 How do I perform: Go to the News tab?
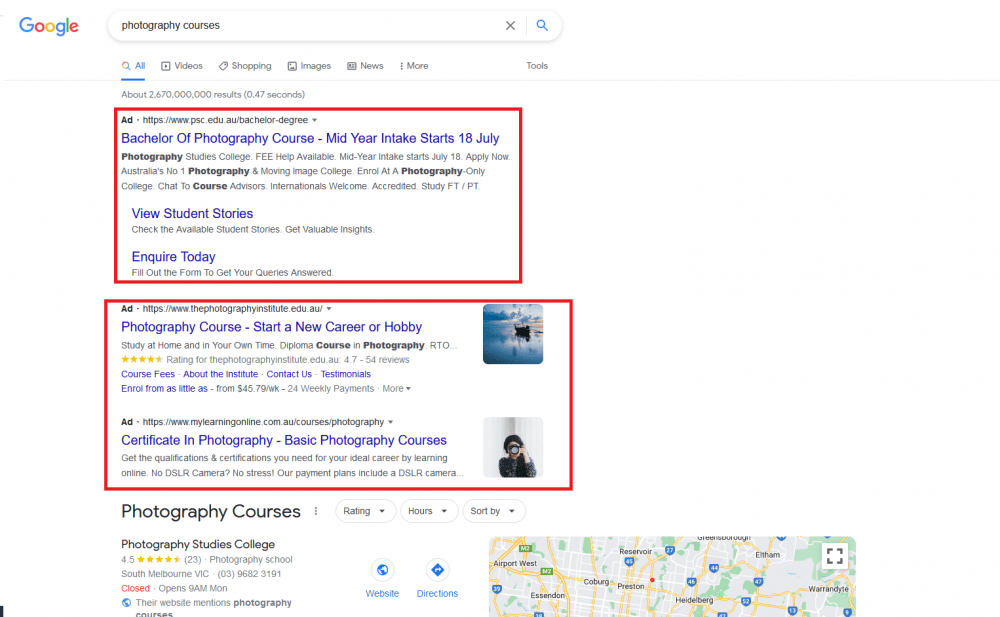coord(365,66)
